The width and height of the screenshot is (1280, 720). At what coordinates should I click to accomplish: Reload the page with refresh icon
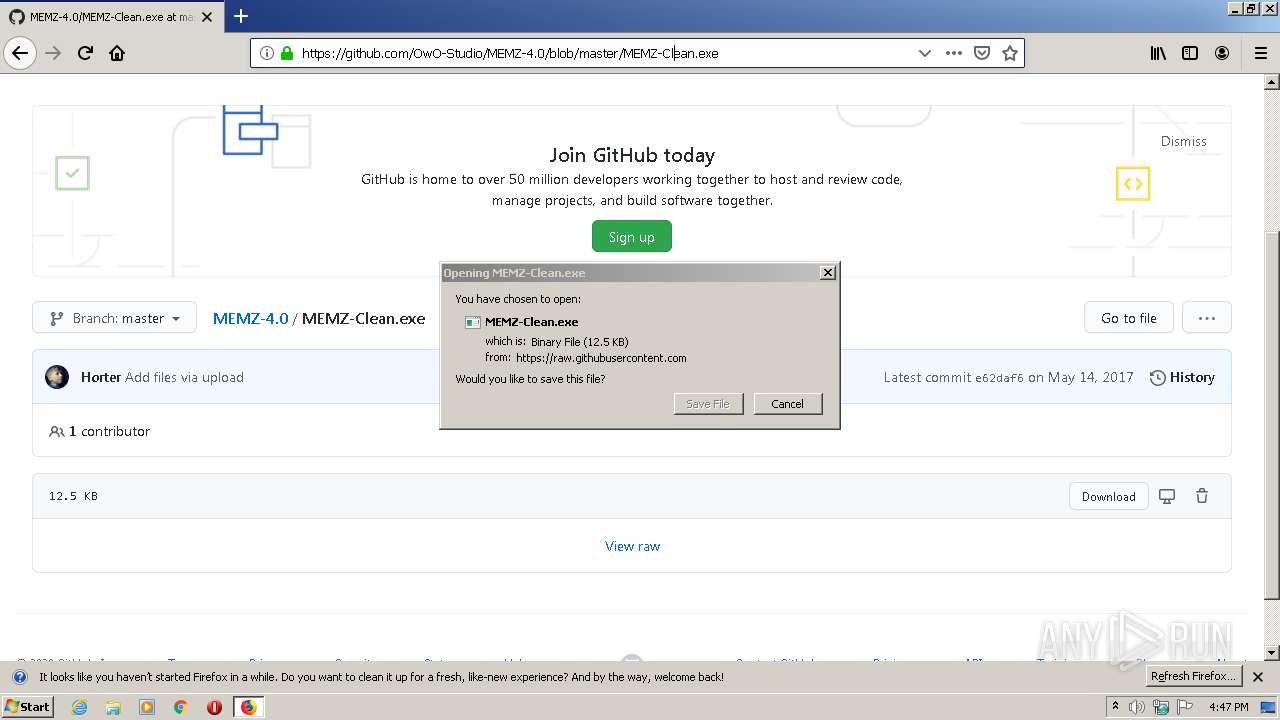pos(85,53)
